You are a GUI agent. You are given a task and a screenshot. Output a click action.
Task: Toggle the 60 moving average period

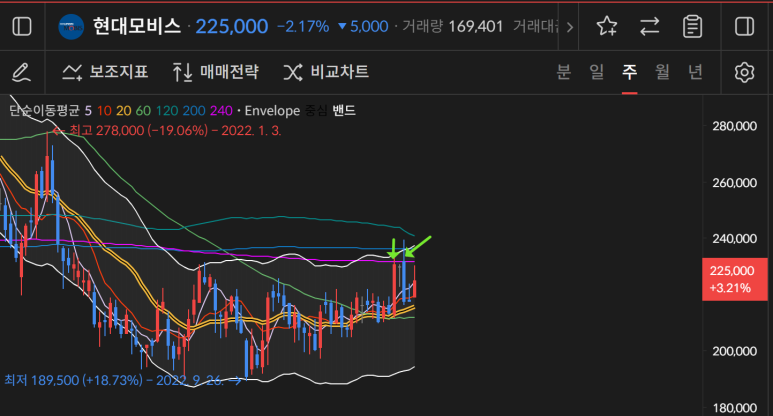point(143,110)
